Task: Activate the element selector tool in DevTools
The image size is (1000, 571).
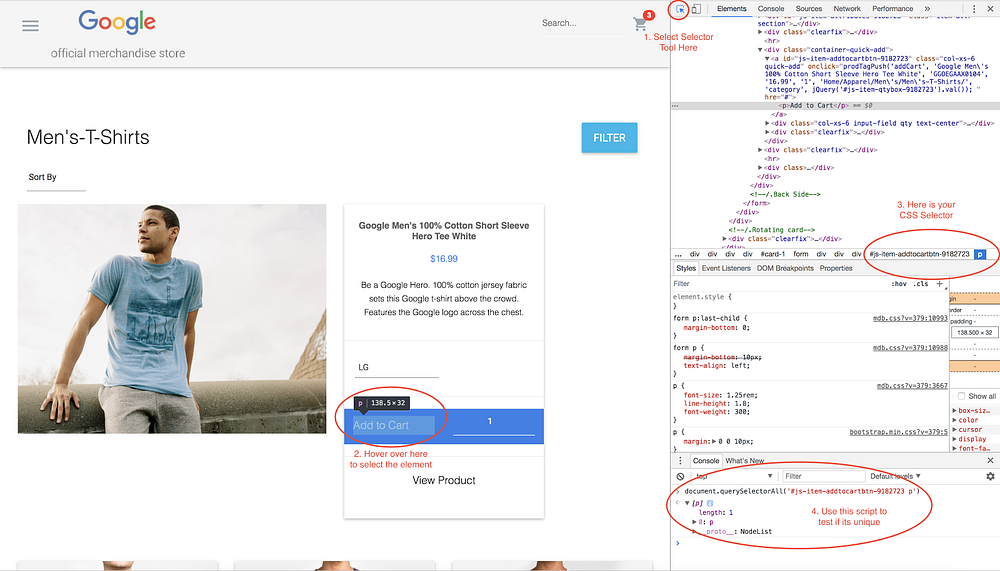Action: (x=680, y=9)
